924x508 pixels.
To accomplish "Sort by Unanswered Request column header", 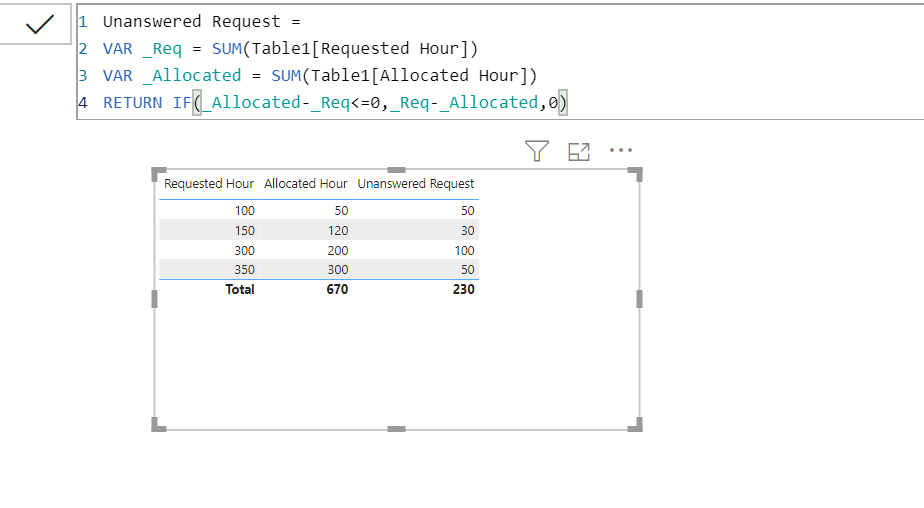I will point(415,184).
